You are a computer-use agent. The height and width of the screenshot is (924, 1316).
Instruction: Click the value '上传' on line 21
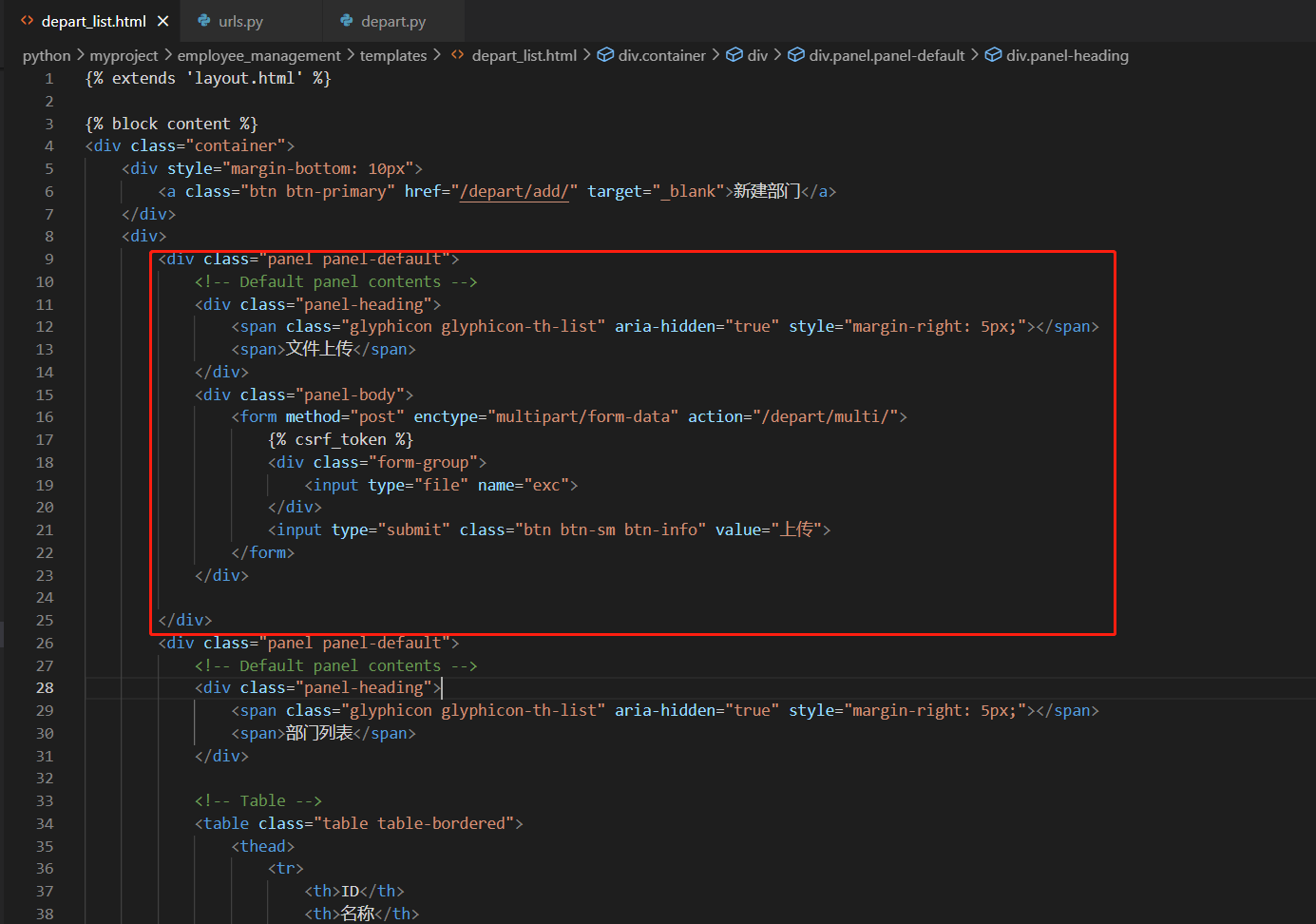tap(796, 529)
